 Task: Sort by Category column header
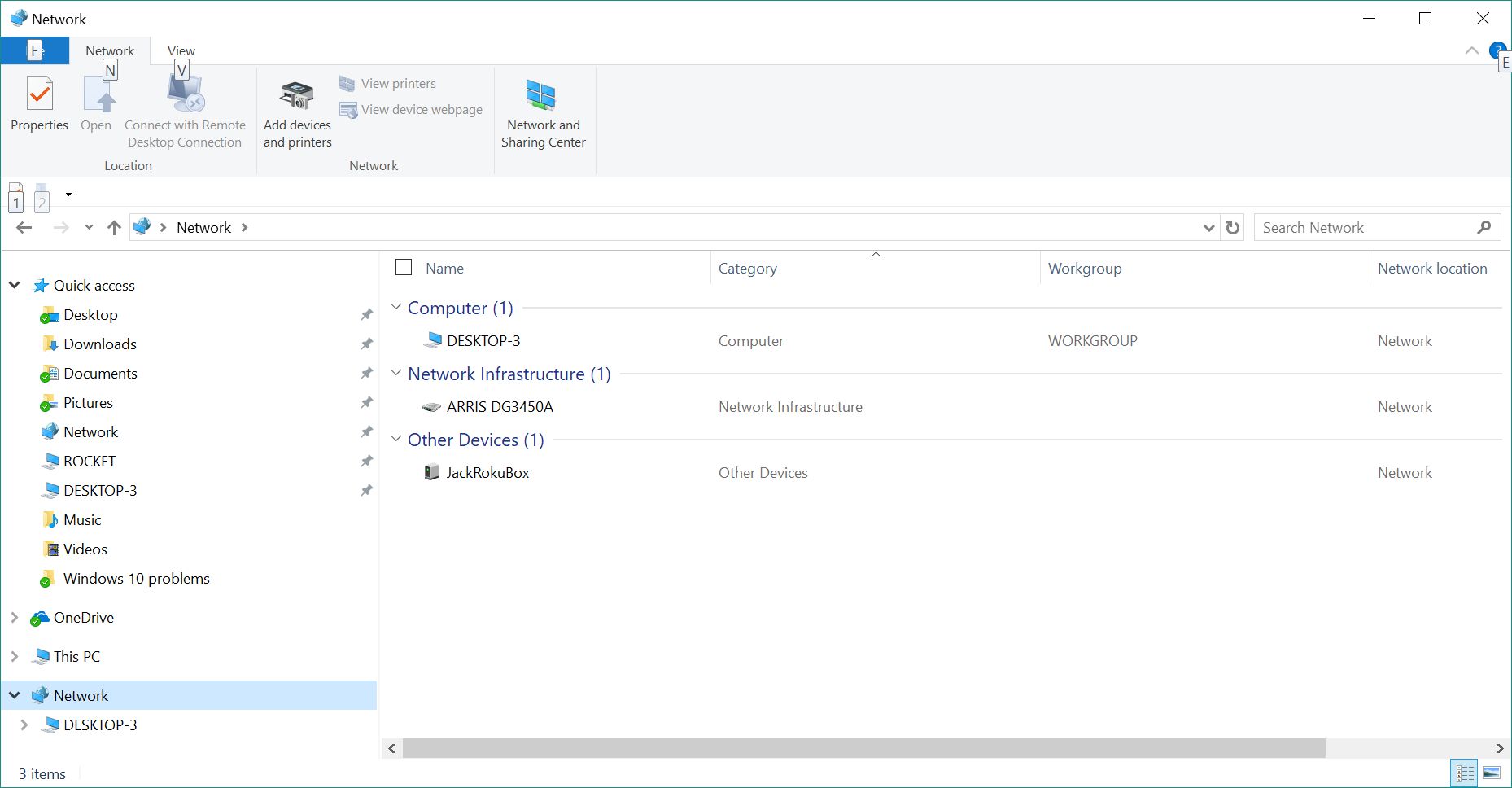click(x=747, y=269)
